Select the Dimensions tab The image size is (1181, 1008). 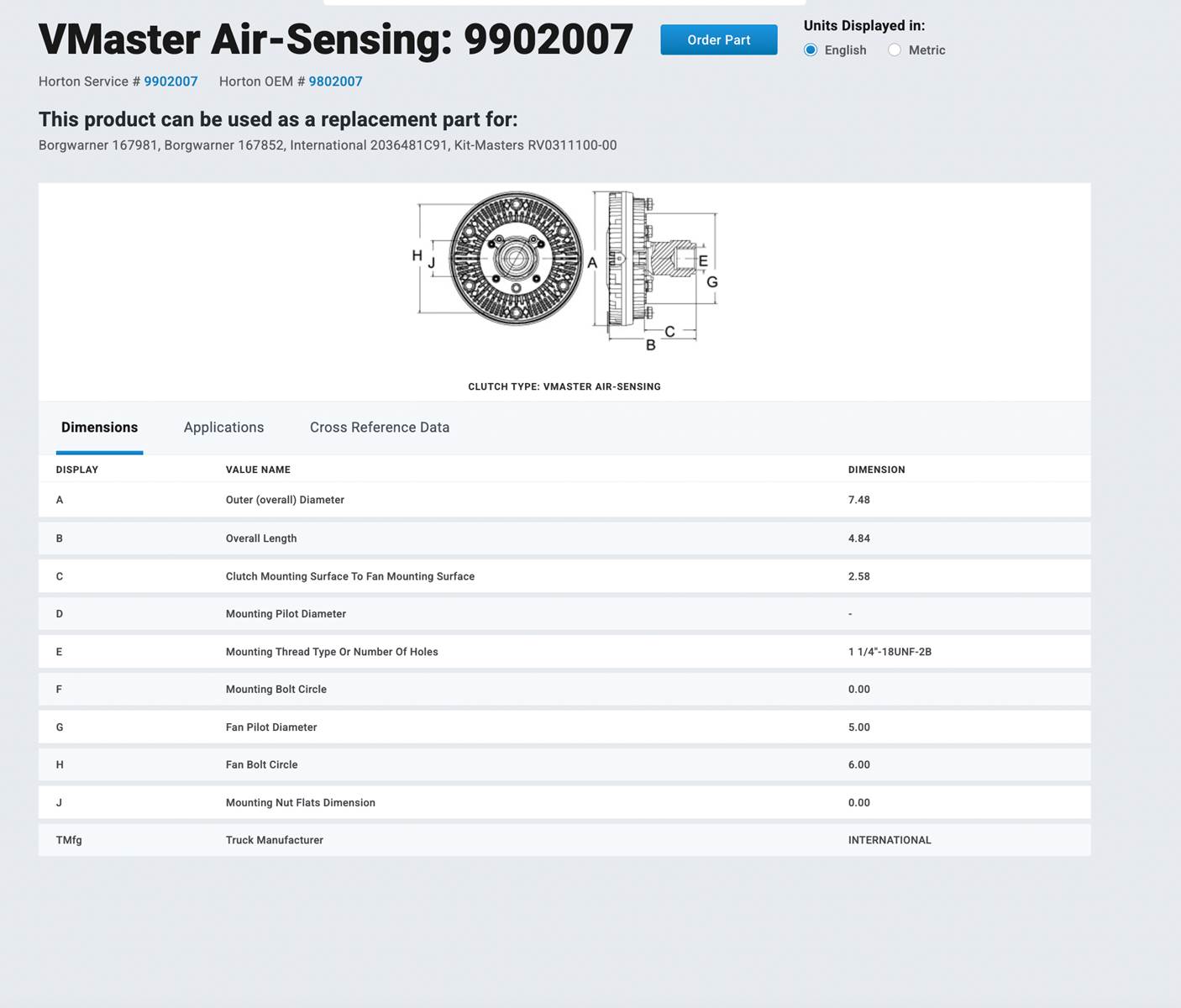point(99,428)
